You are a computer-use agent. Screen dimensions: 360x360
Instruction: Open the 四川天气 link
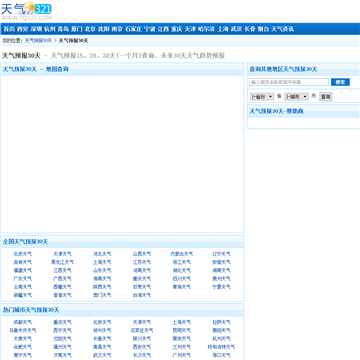[x=182, y=279]
